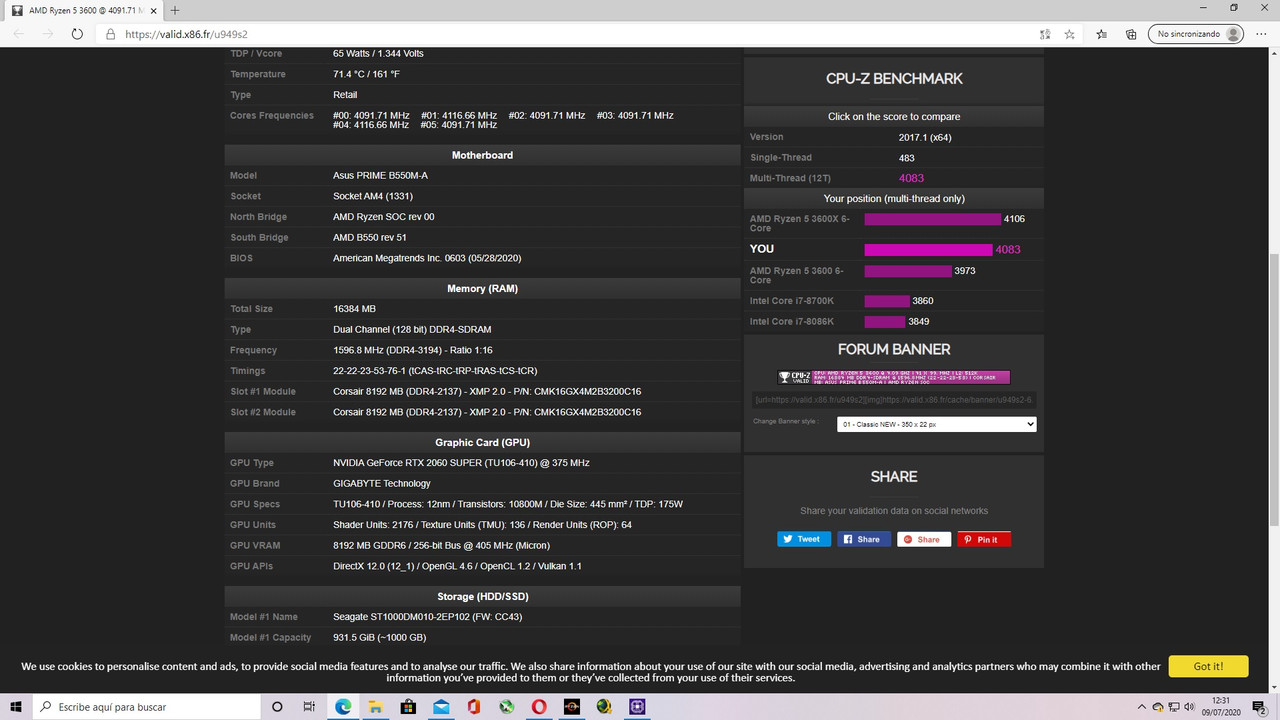Image resolution: width=1280 pixels, height=720 pixels.
Task: Open the AMD Ryzen Master taskbar icon
Action: [x=572, y=706]
